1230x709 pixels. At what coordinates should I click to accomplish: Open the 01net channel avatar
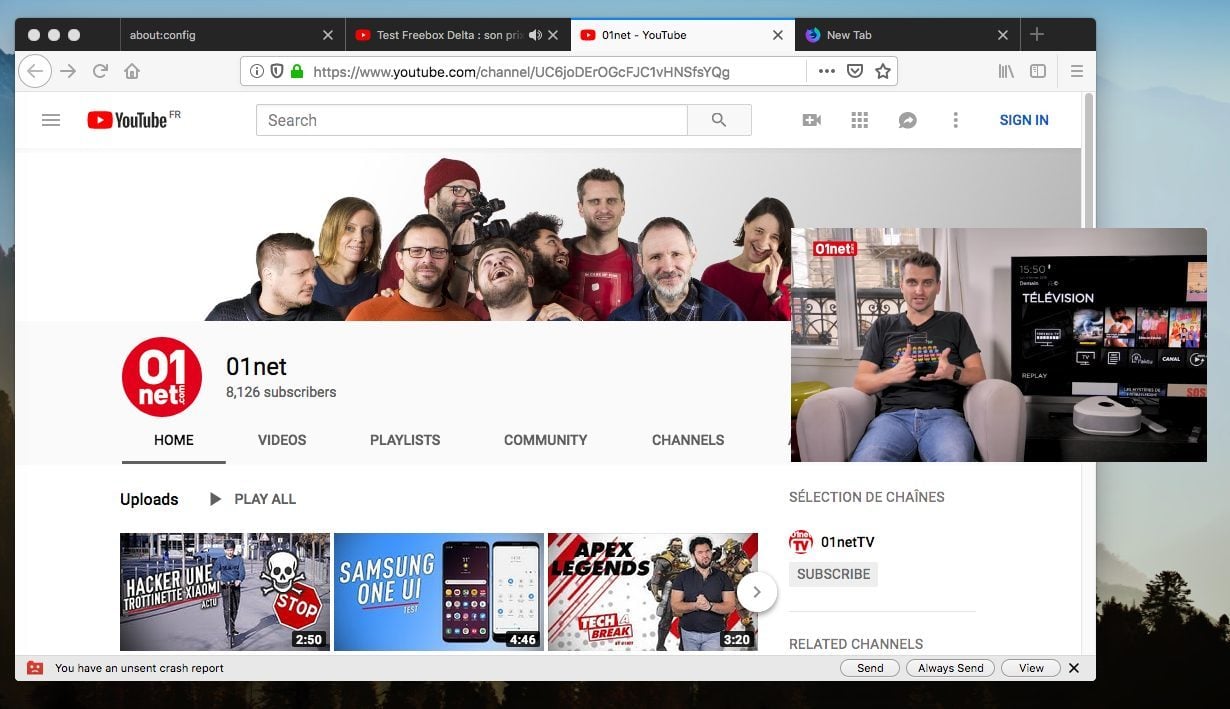coord(162,376)
